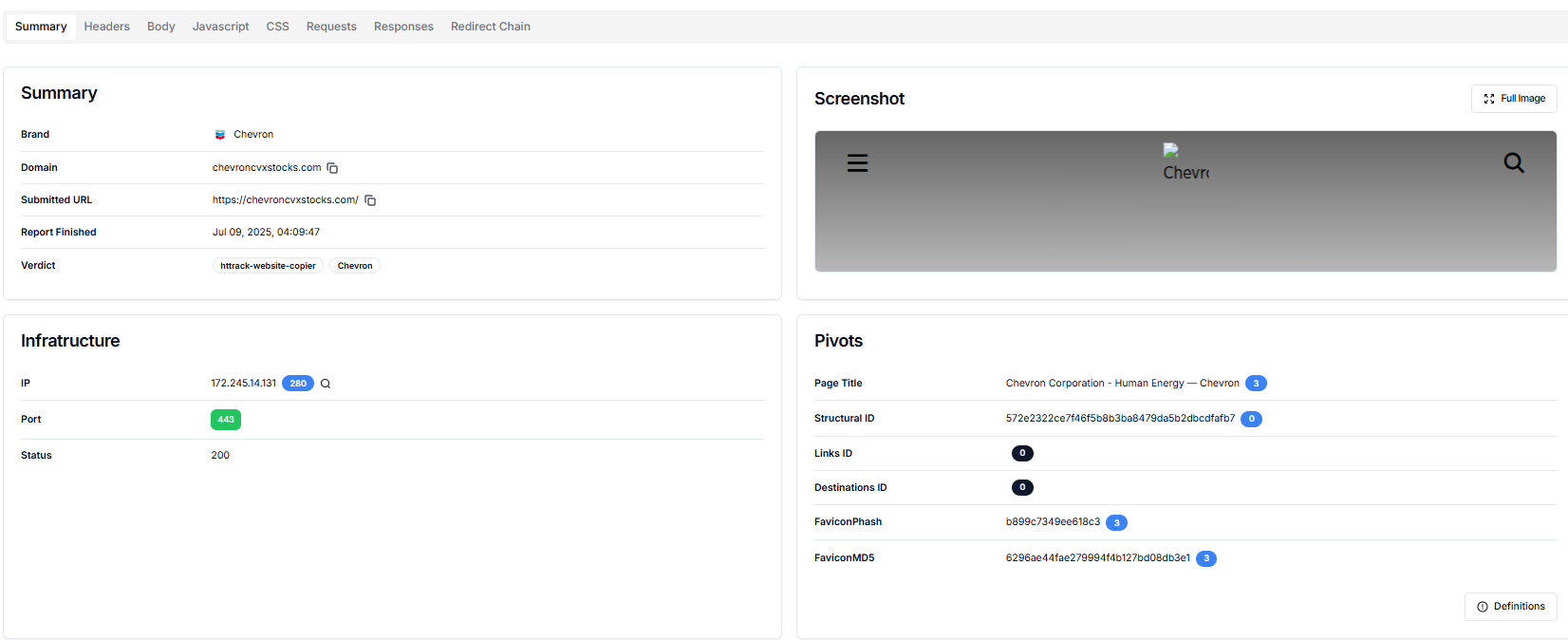
Task: Click the Links ID count badge
Action: [1022, 454]
